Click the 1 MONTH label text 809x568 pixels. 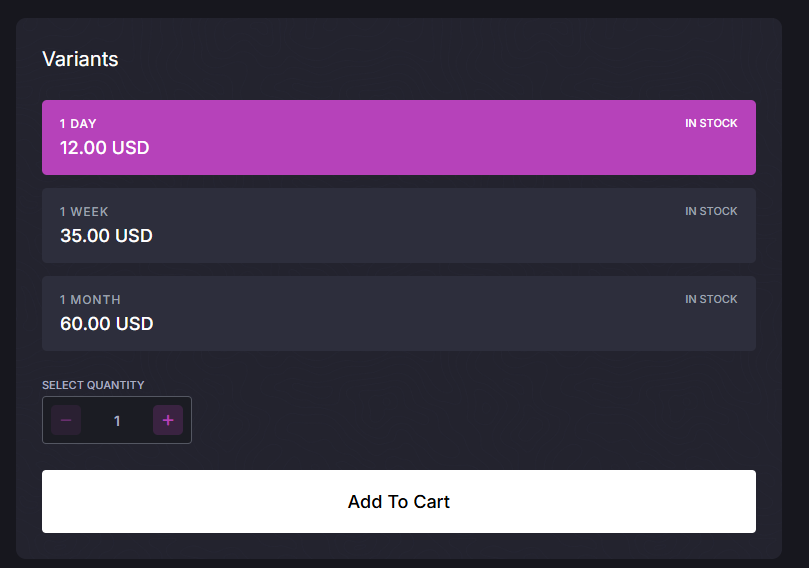coord(90,300)
